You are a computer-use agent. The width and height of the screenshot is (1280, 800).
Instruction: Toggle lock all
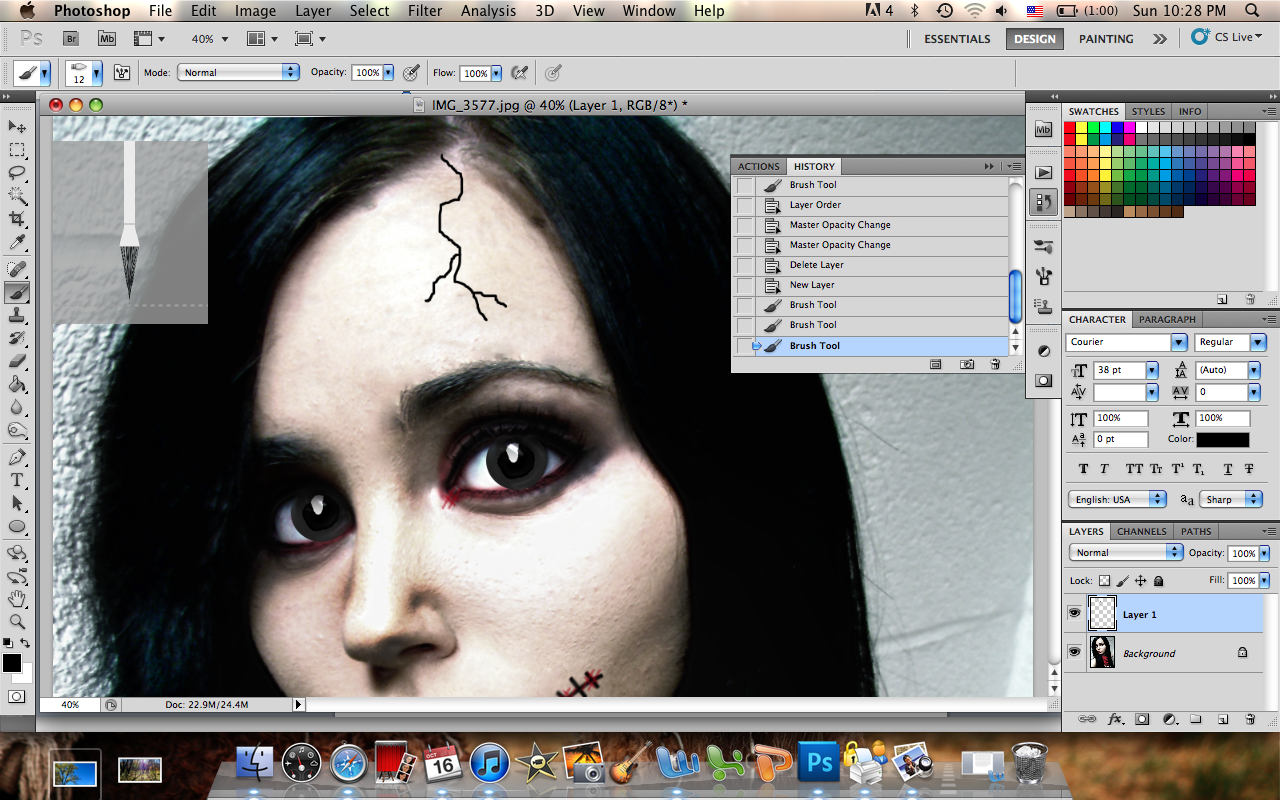(x=1158, y=580)
